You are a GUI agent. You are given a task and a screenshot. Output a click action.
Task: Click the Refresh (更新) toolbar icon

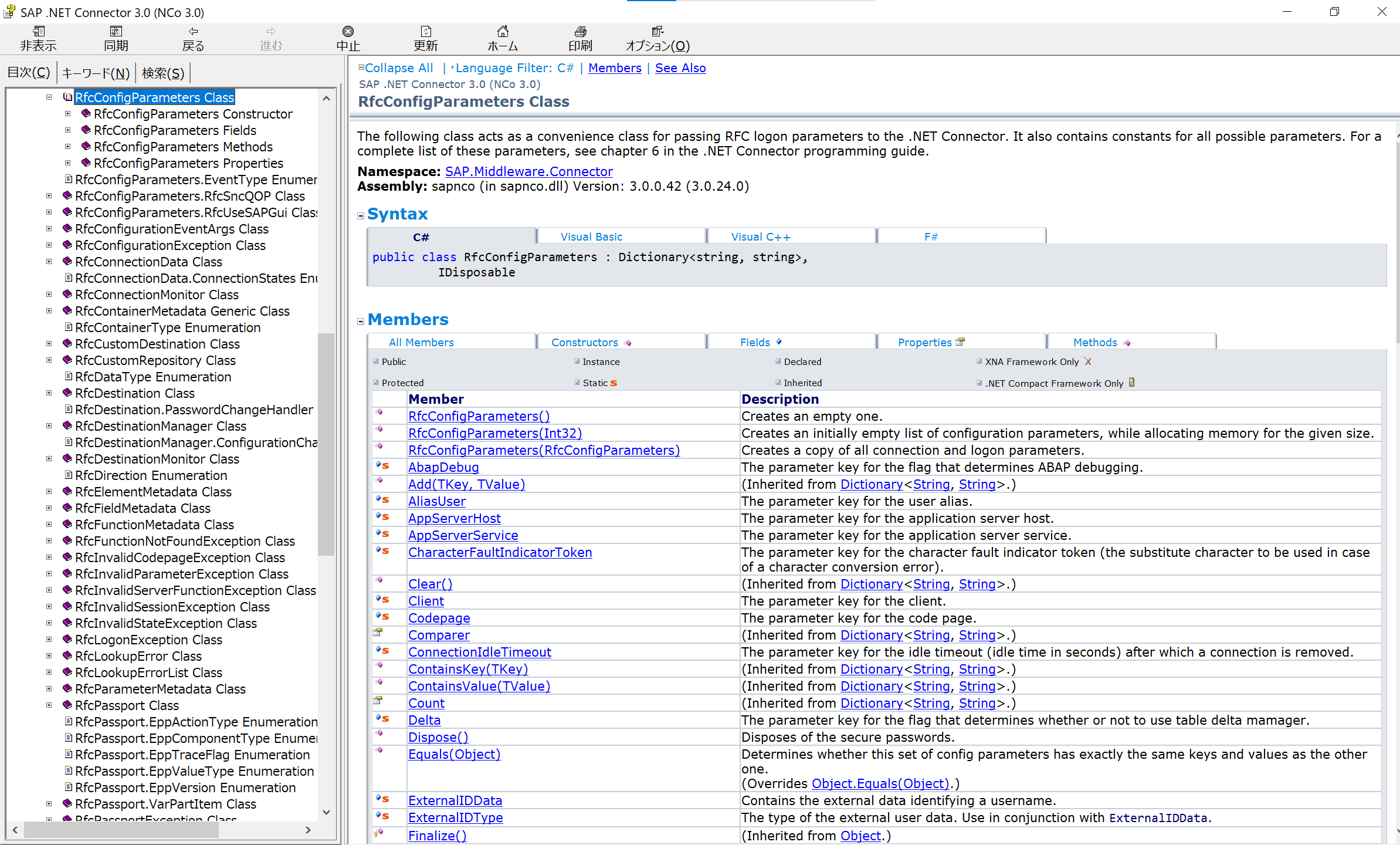pos(426,32)
